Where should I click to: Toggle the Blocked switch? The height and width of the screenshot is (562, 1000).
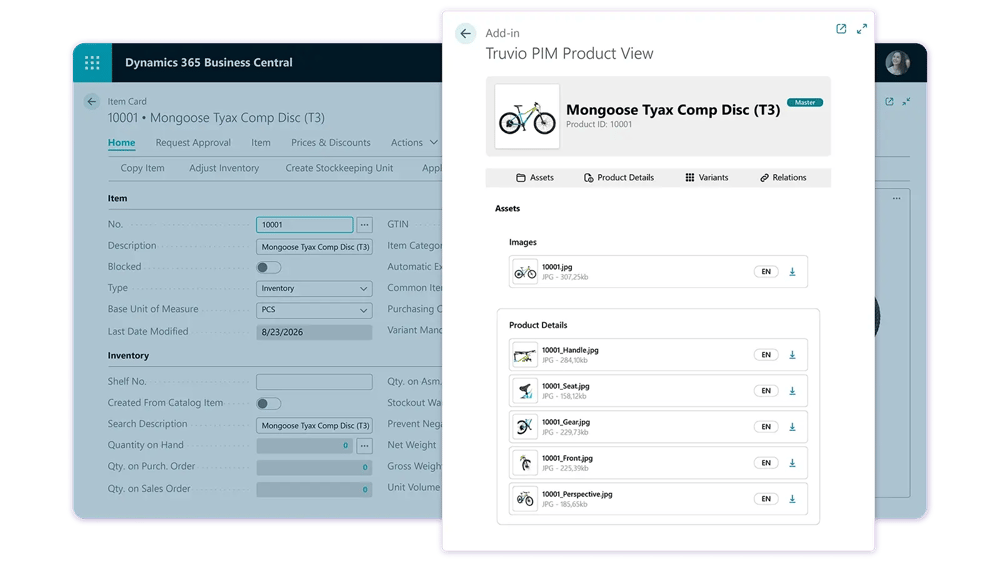pos(268,267)
